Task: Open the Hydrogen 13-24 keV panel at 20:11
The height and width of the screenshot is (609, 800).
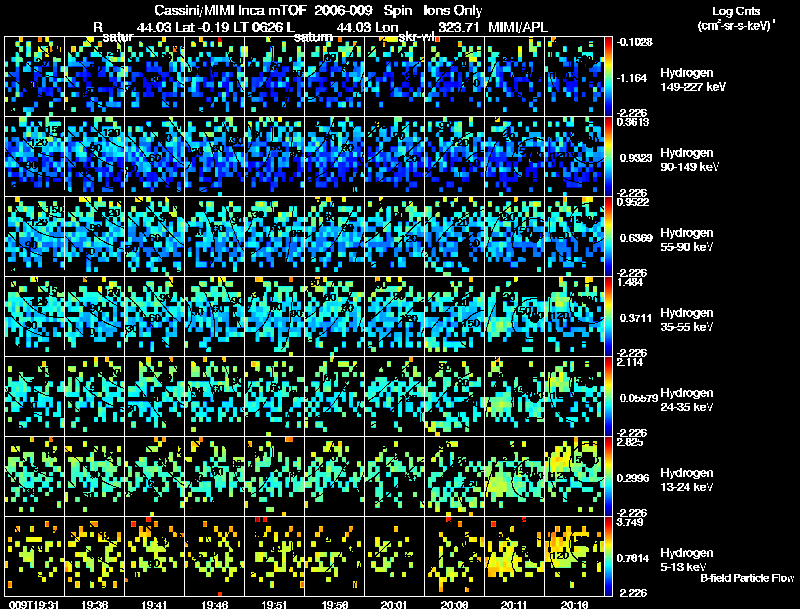Action: 514,477
